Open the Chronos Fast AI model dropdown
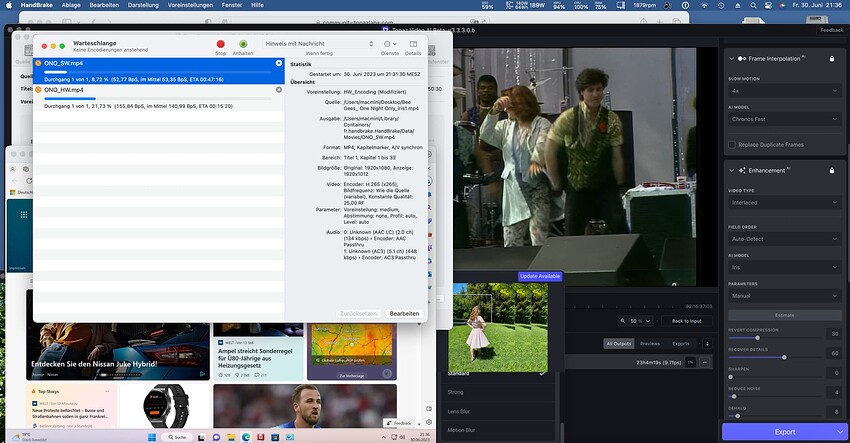The image size is (850, 443). pos(784,119)
